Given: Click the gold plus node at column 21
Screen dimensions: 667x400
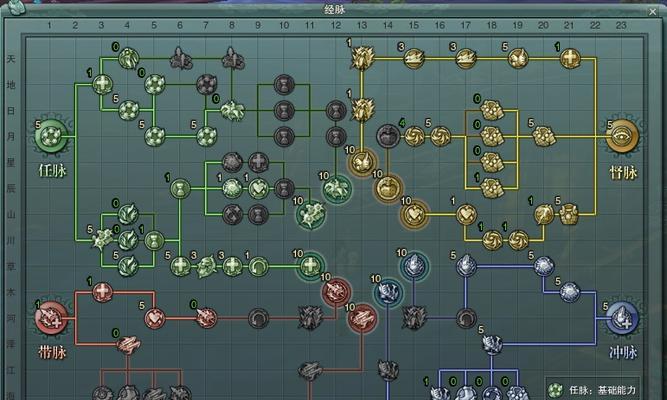Looking at the screenshot, I should click(570, 58).
